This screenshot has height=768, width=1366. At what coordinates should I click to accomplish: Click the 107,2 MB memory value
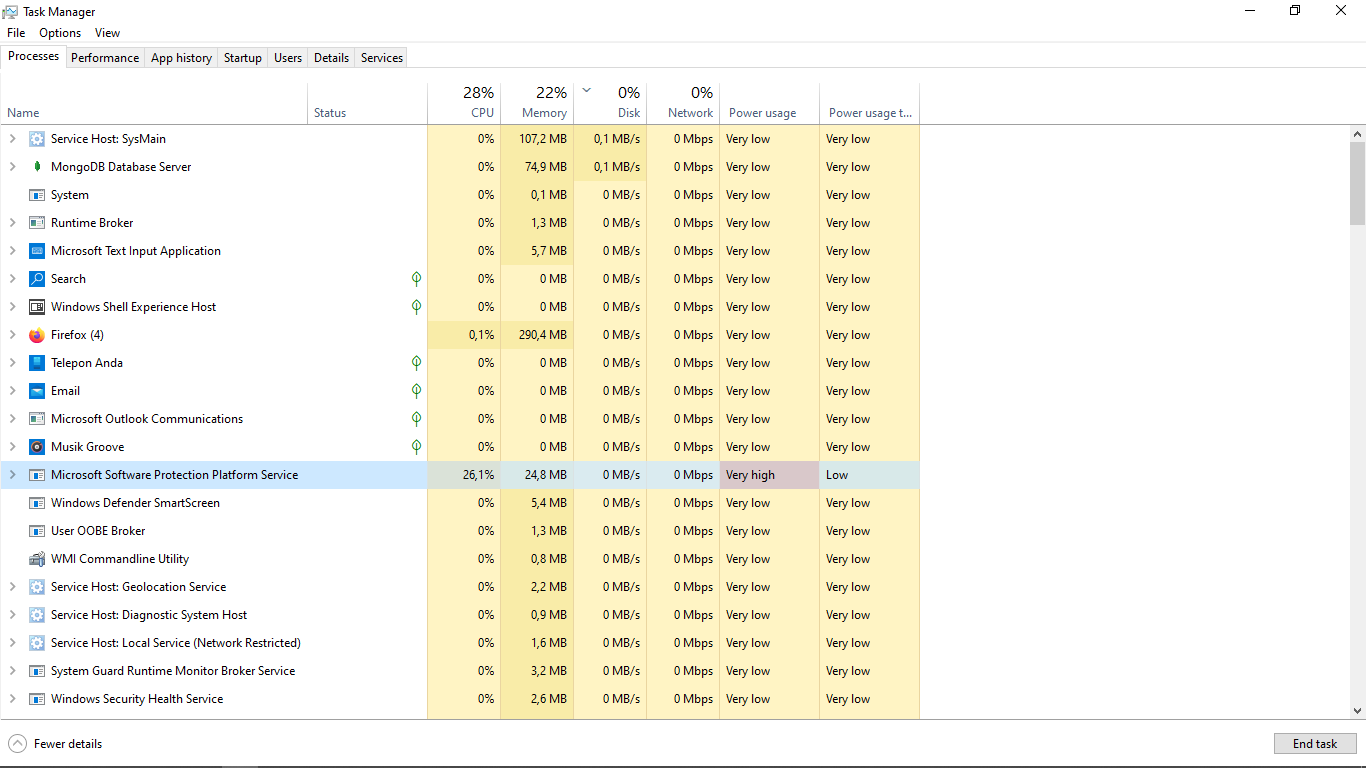[543, 139]
